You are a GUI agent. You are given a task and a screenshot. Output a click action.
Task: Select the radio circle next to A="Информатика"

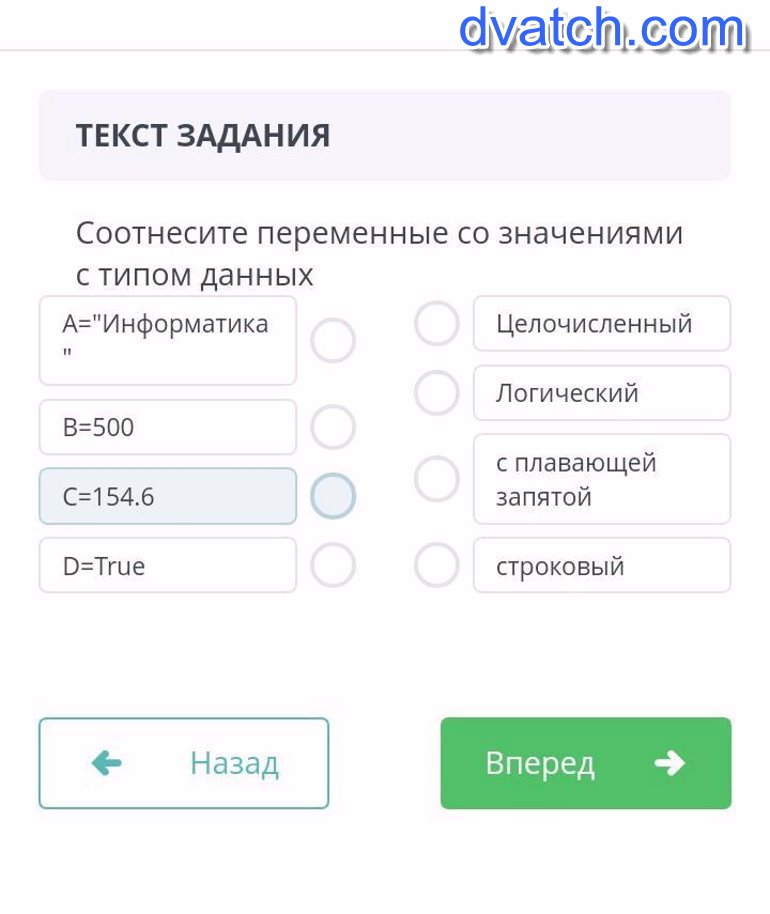[333, 341]
